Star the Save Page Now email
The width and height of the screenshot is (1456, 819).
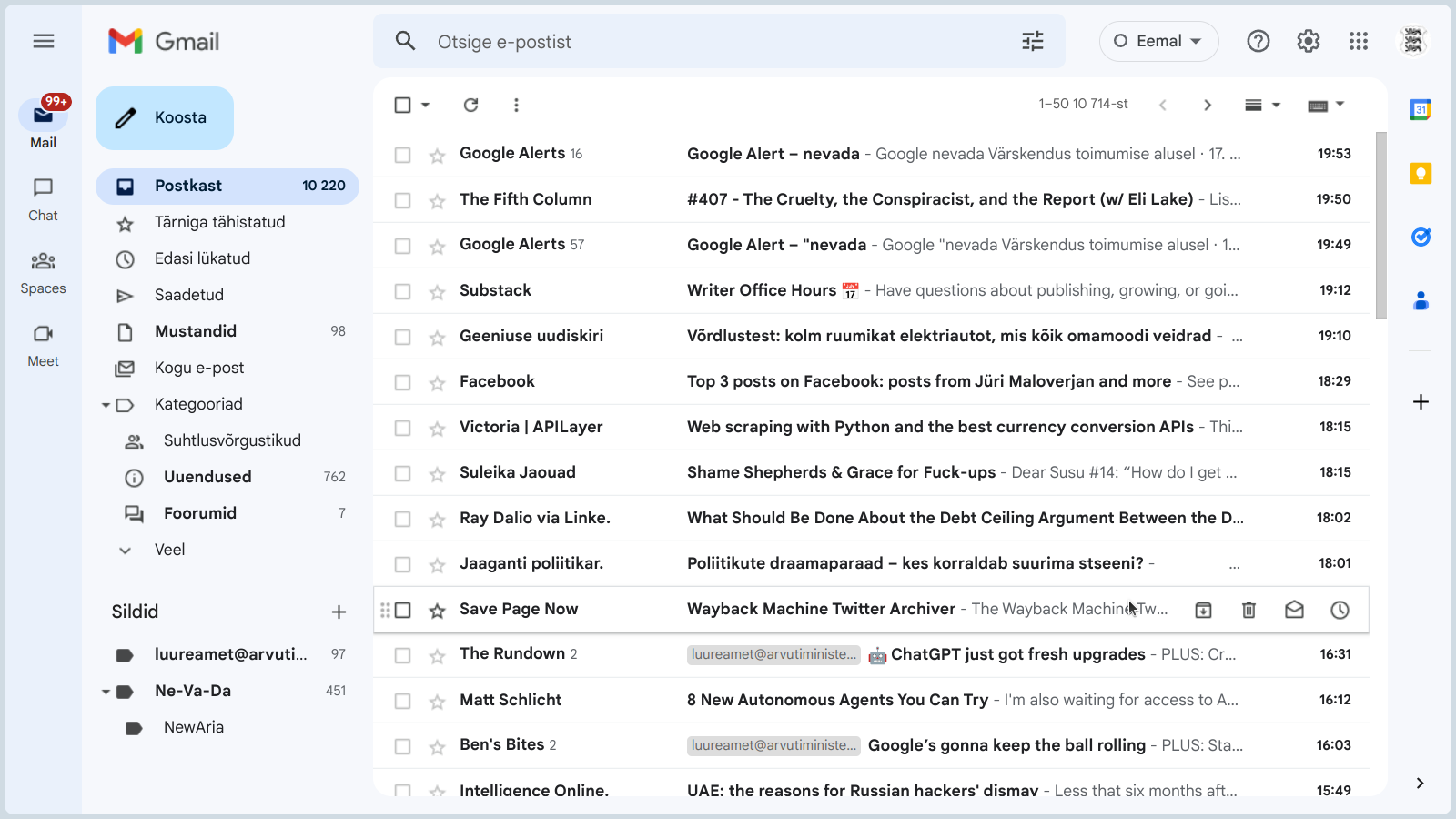click(x=438, y=611)
